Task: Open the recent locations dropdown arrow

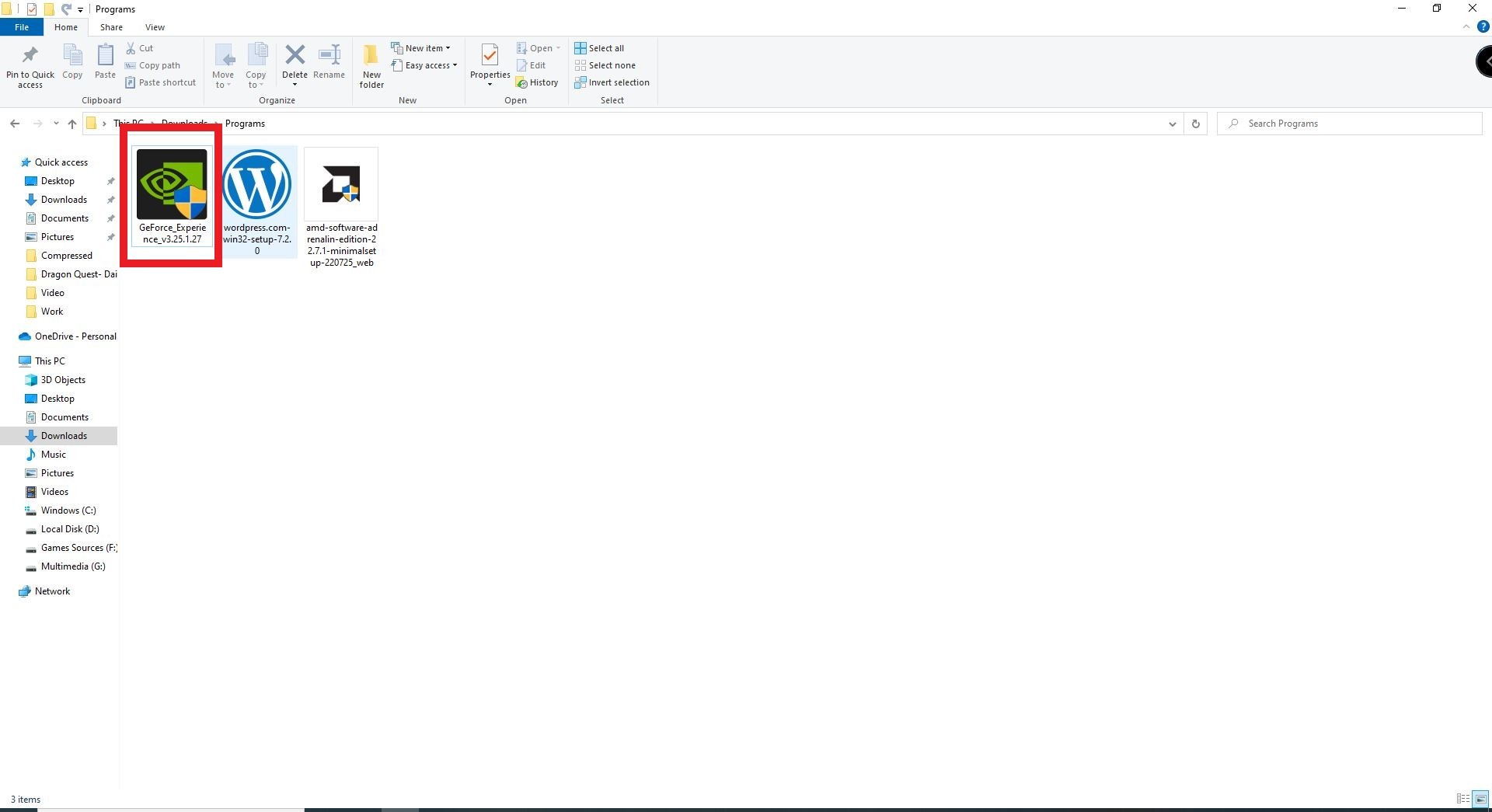Action: pos(56,124)
